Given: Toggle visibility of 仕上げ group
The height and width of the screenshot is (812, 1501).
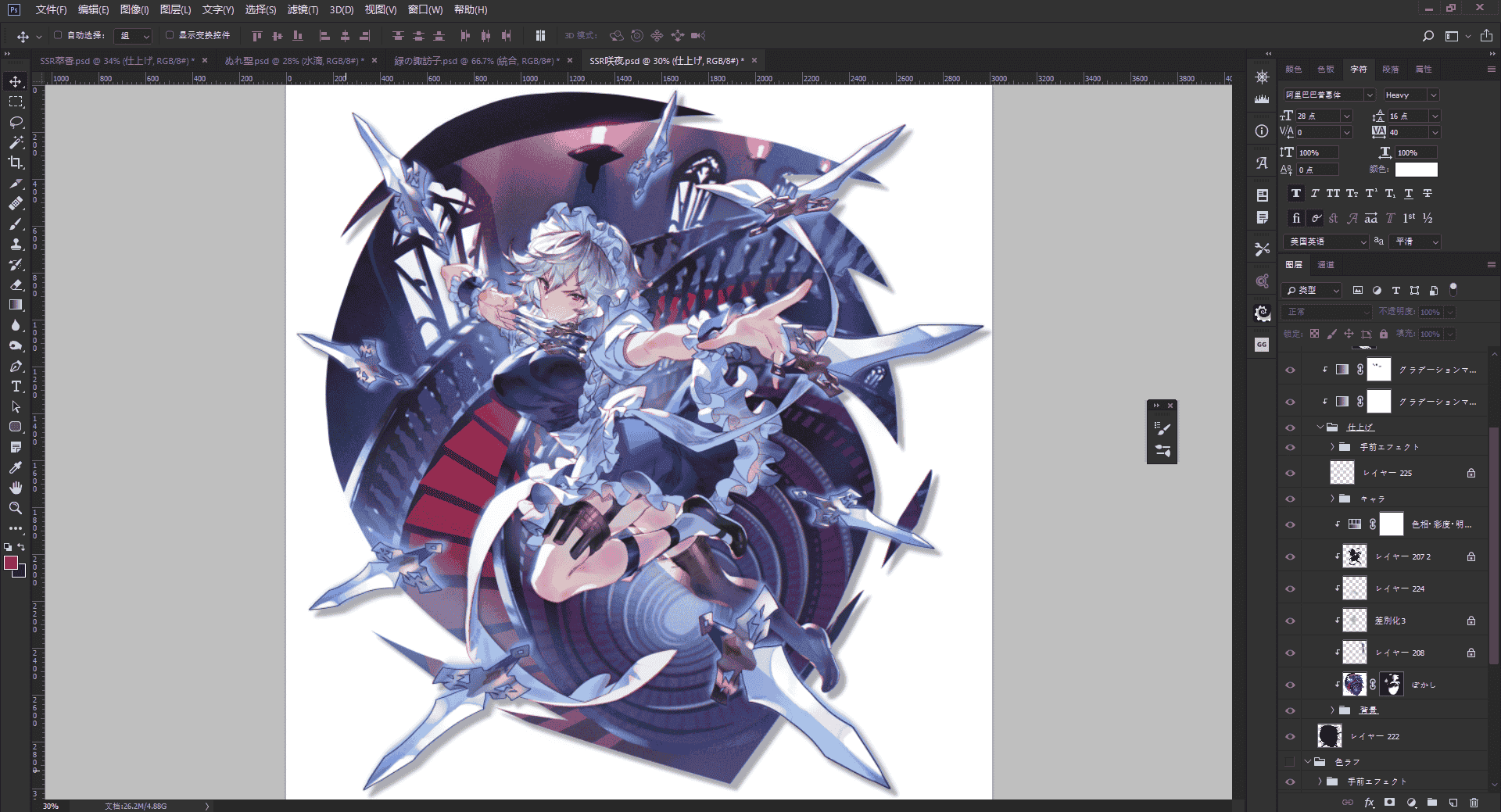Looking at the screenshot, I should coord(1290,427).
